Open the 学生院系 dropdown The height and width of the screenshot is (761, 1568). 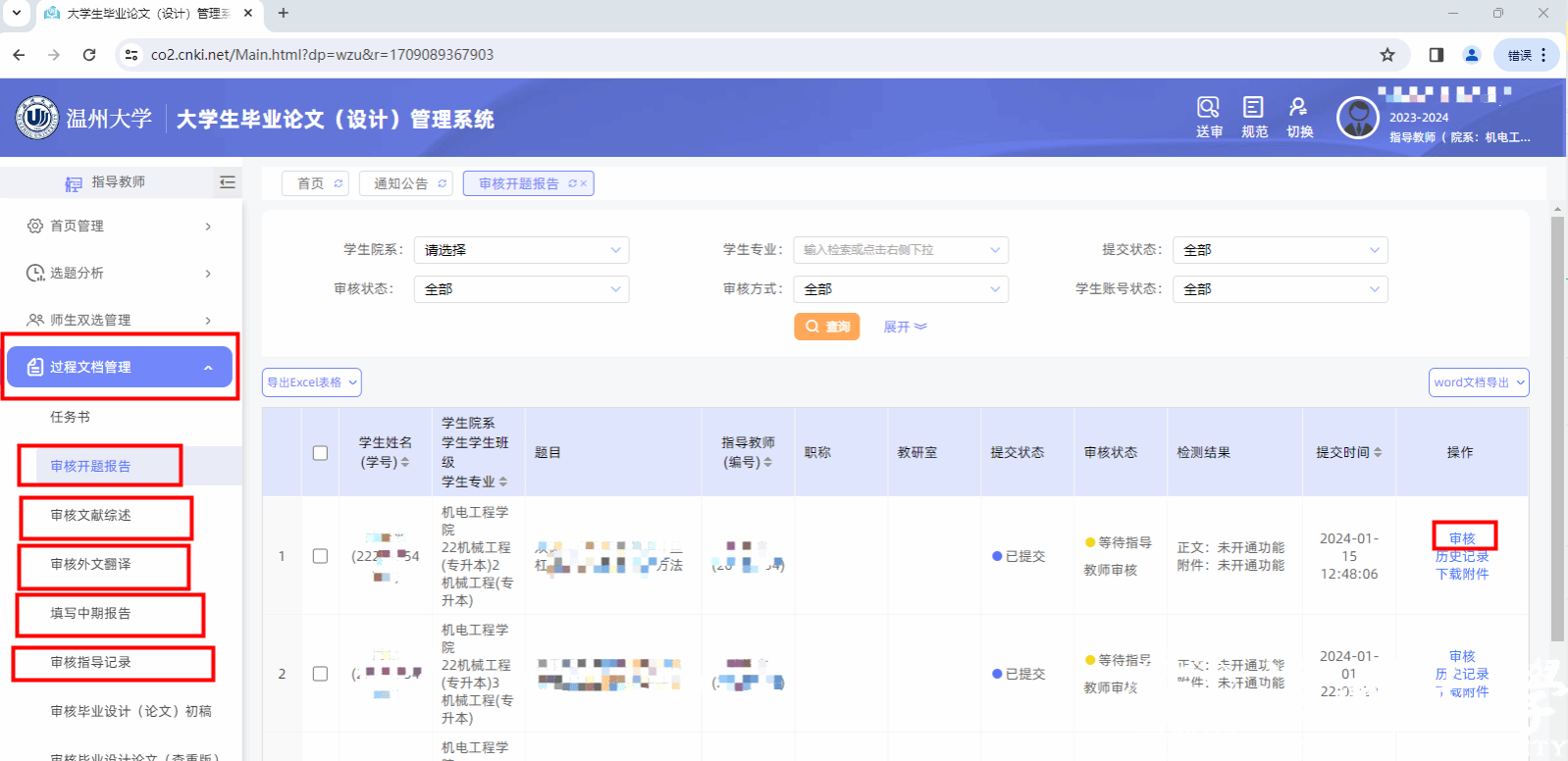click(x=521, y=250)
